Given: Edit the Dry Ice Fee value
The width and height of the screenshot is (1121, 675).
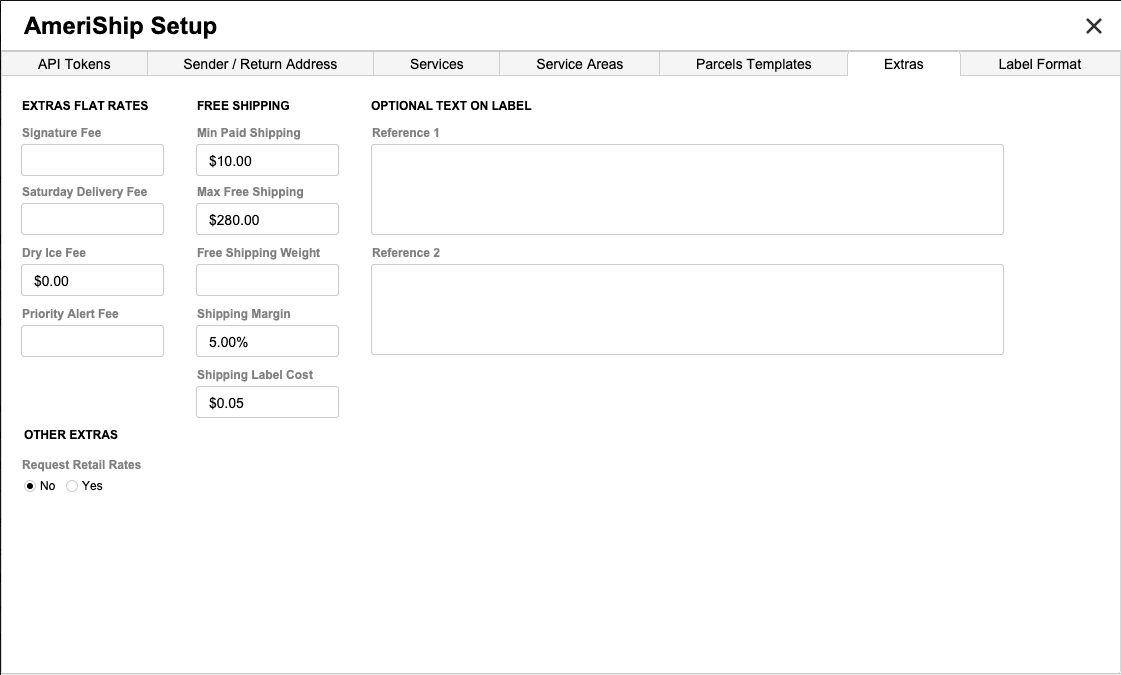Looking at the screenshot, I should click(92, 280).
